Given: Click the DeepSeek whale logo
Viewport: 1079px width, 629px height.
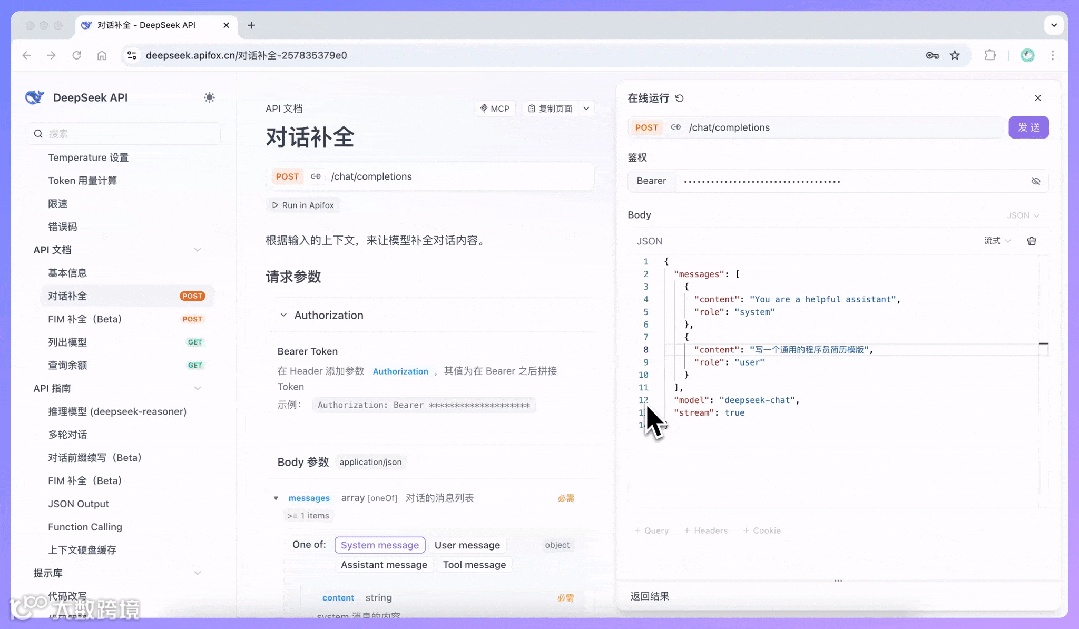Looking at the screenshot, I should click(x=34, y=98).
